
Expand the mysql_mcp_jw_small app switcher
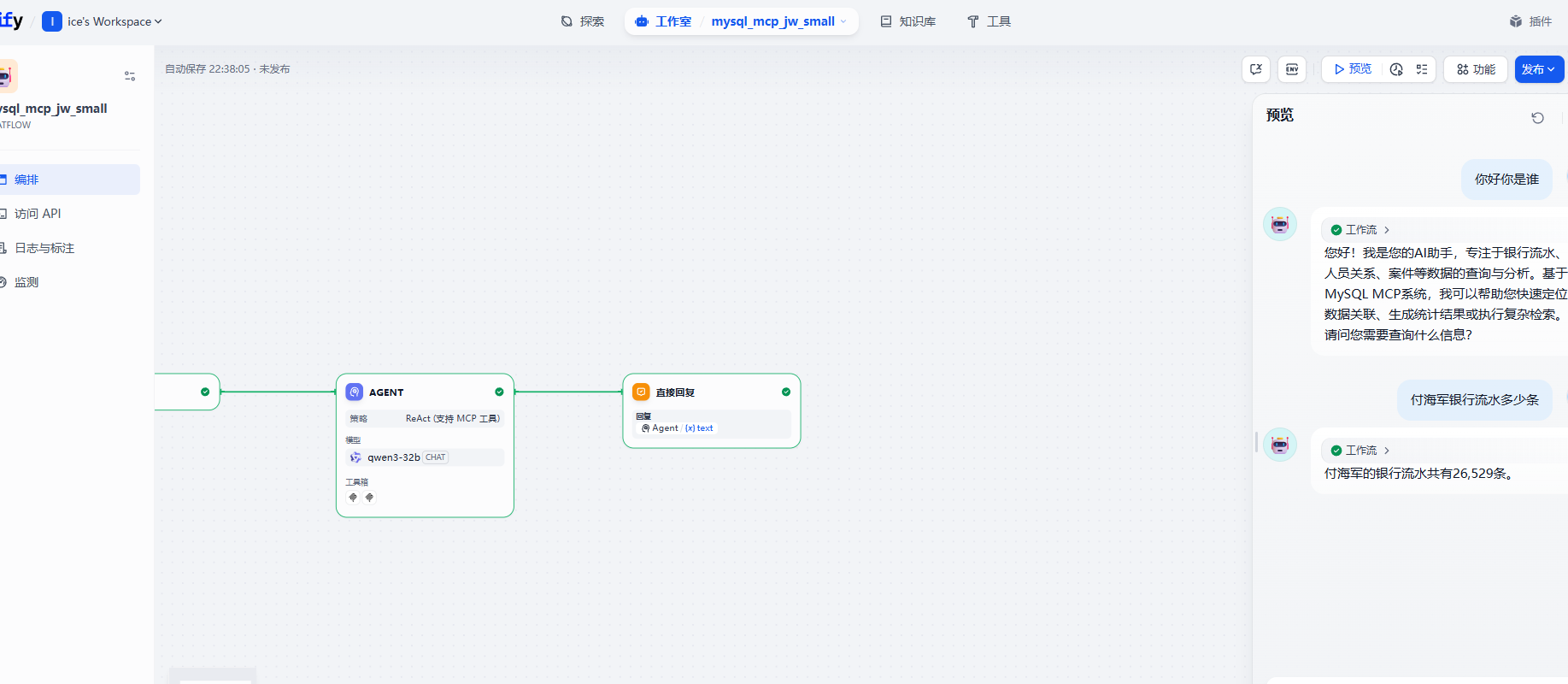pyautogui.click(x=778, y=21)
